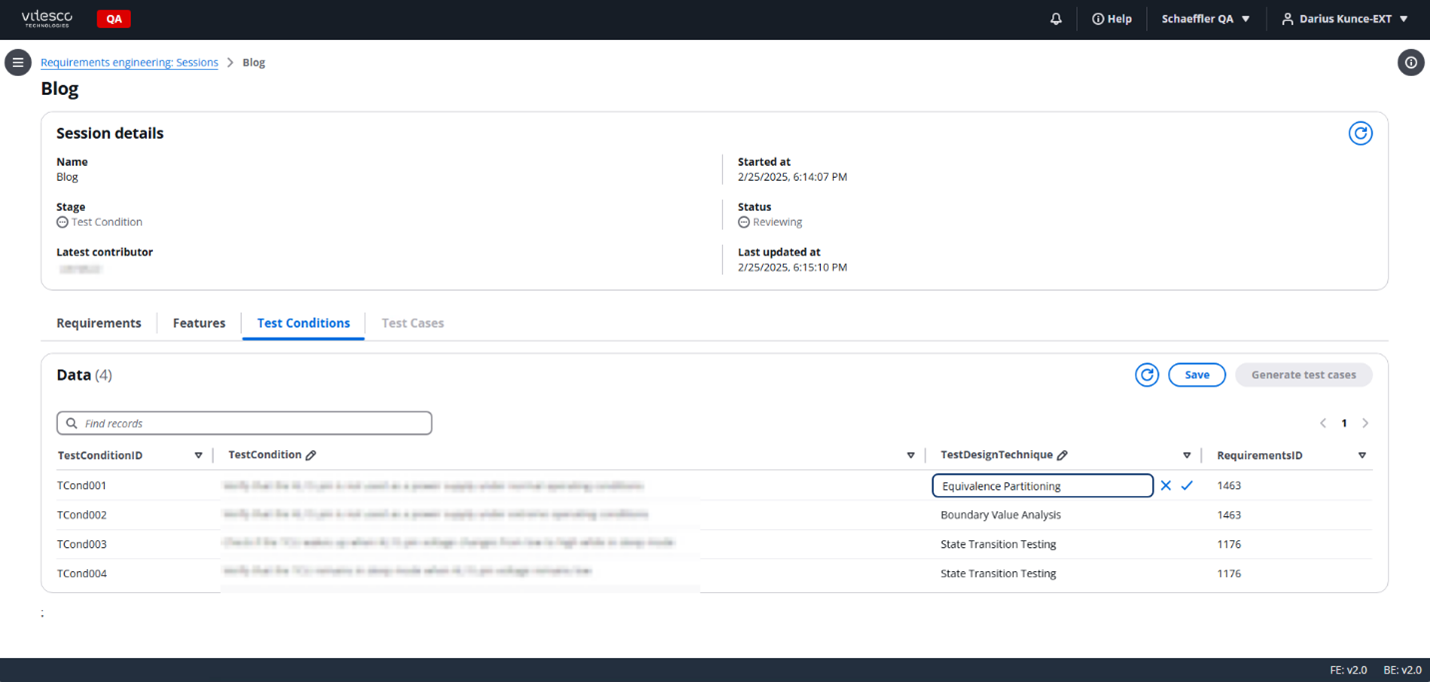The height and width of the screenshot is (682, 1430).
Task: Switch to the Features tab
Action: [x=198, y=323]
